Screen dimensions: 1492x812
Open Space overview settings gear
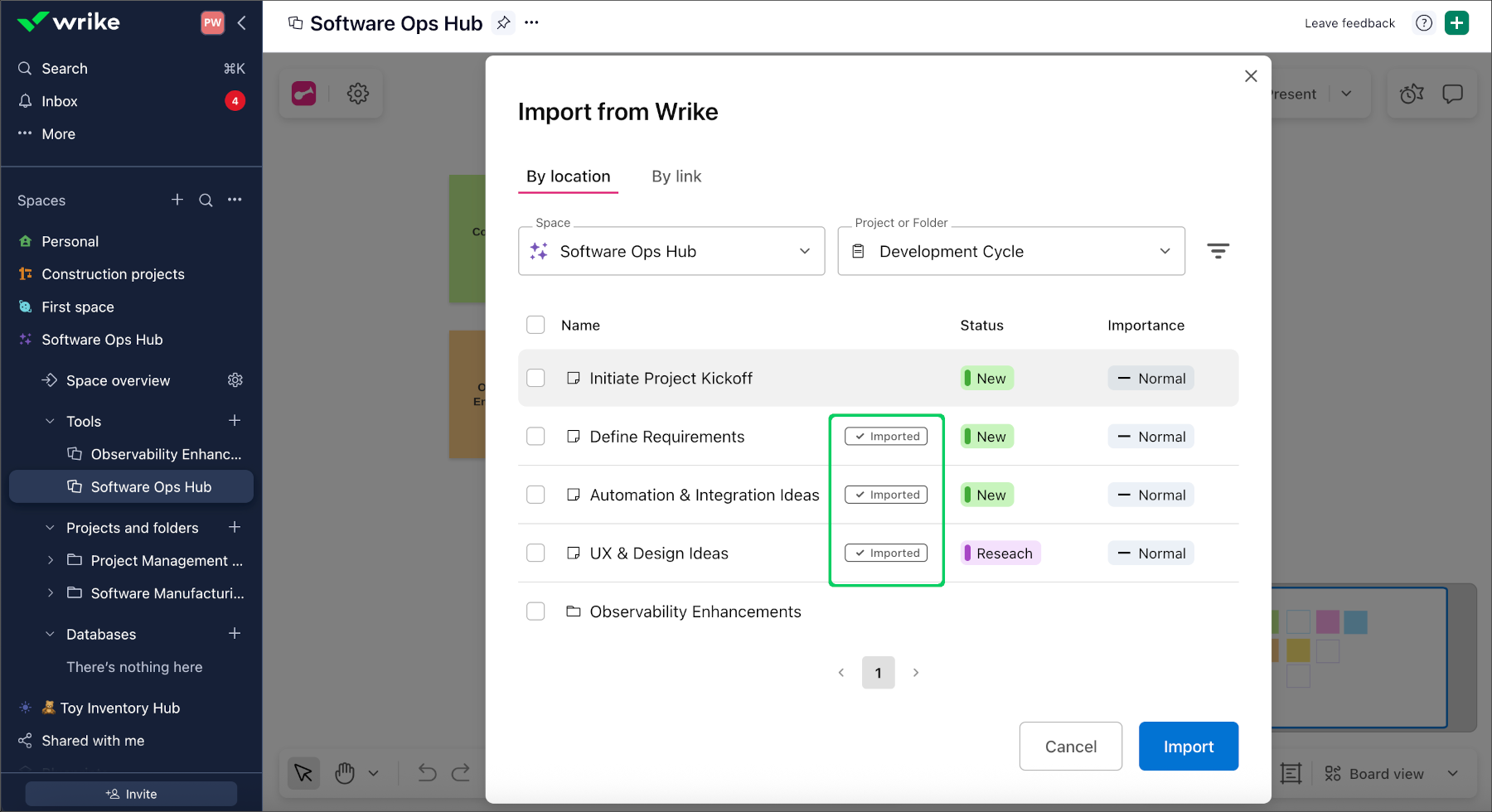tap(235, 380)
